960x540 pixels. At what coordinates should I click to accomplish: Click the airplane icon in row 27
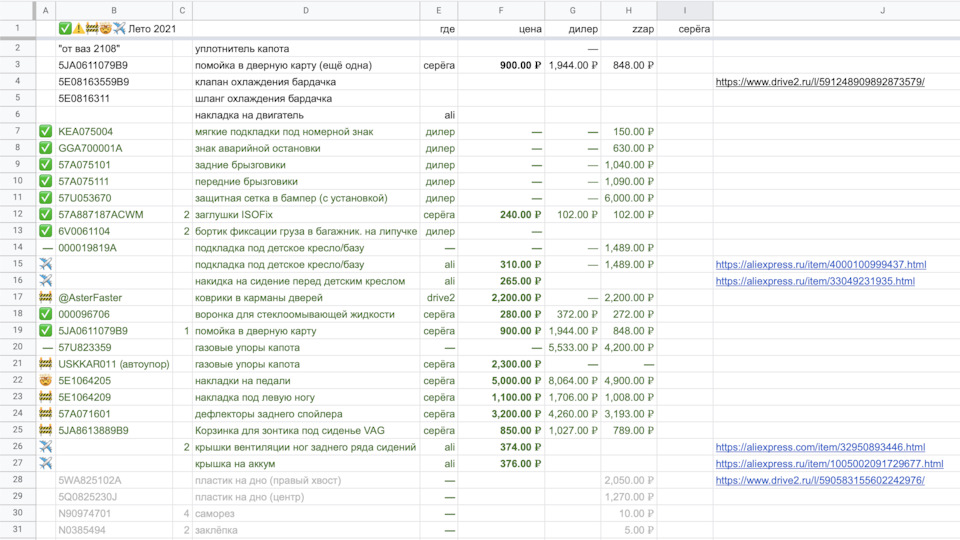click(x=46, y=464)
